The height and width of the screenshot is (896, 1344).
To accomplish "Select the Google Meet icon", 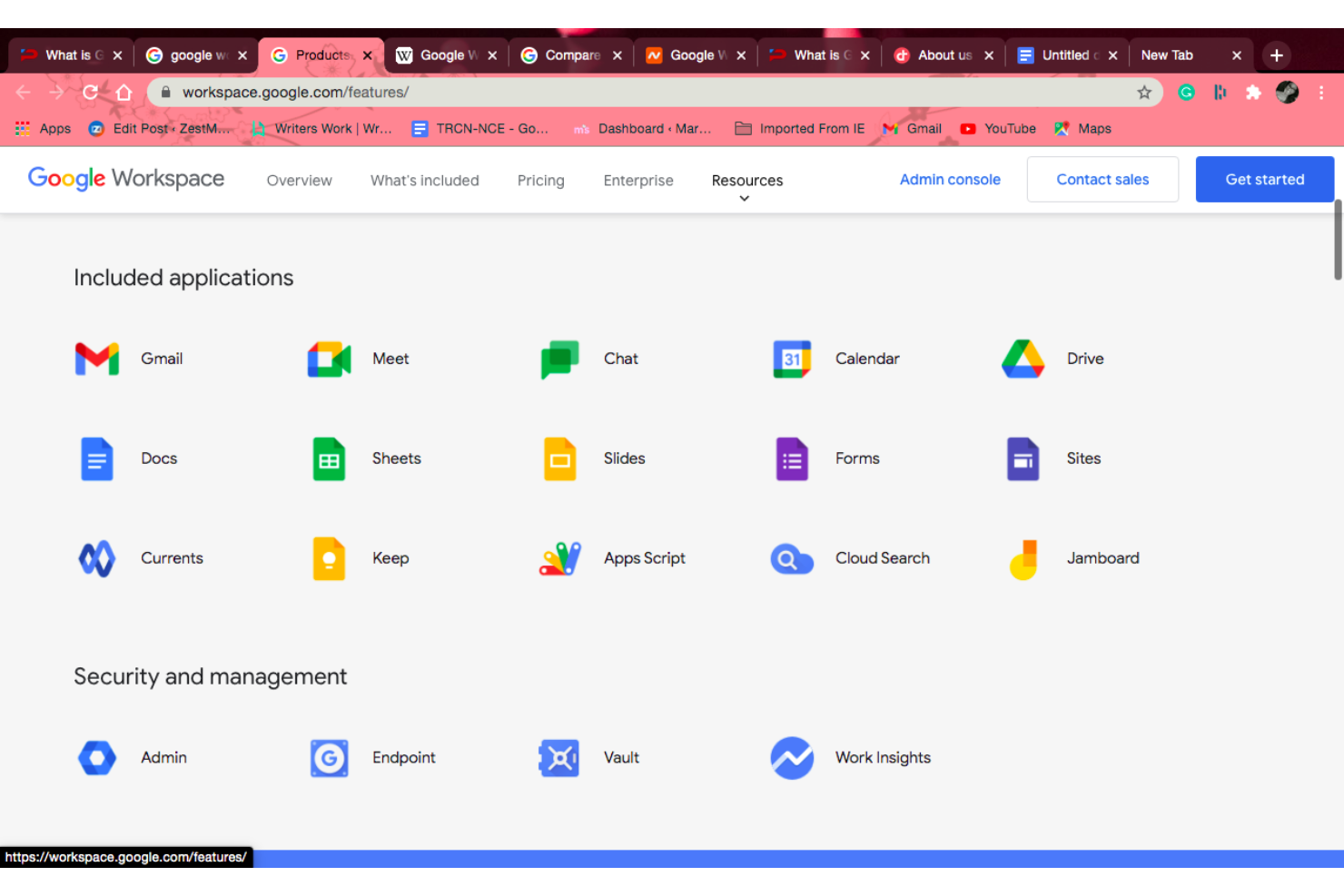I will point(328,359).
